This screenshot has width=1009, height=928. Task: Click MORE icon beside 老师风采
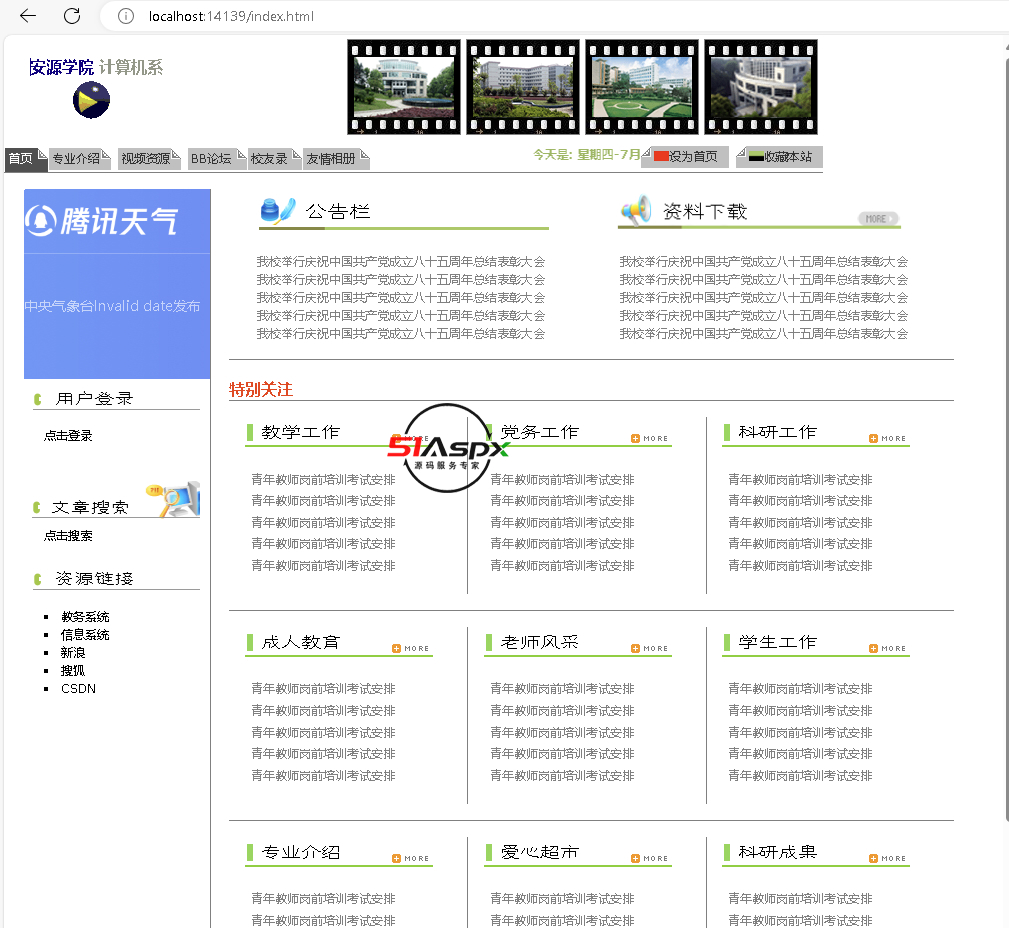(x=650, y=649)
